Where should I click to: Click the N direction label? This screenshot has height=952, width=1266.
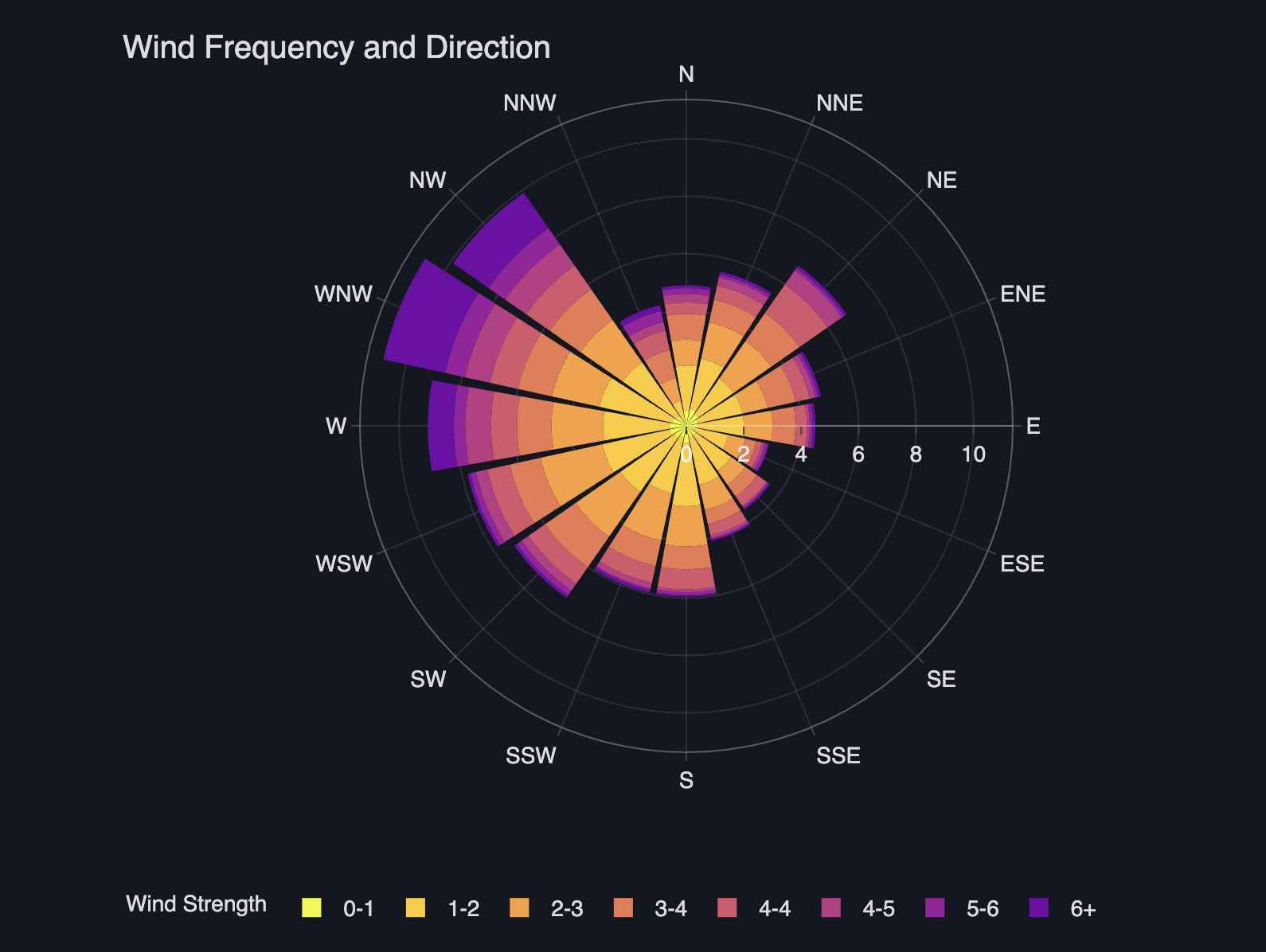tap(686, 74)
